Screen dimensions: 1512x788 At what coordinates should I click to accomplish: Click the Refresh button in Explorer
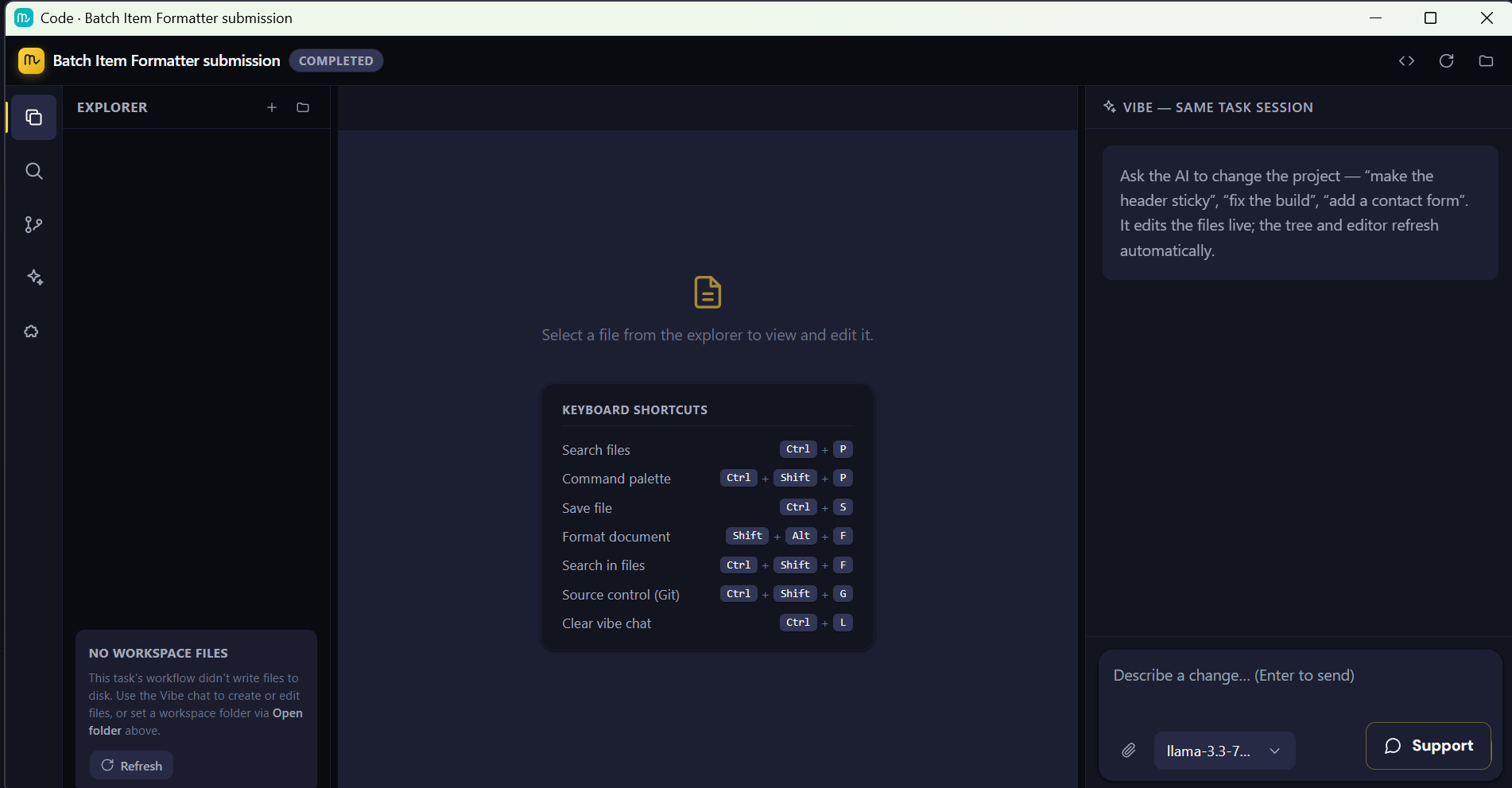pyautogui.click(x=132, y=766)
